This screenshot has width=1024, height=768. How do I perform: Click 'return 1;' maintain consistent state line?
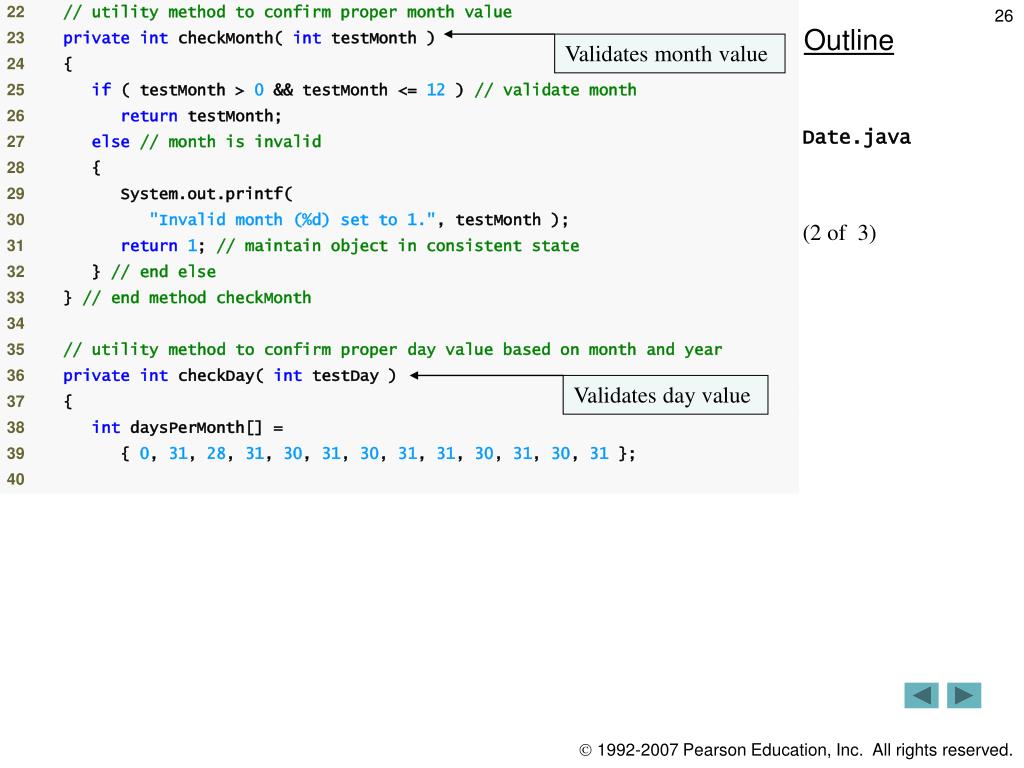(x=350, y=246)
